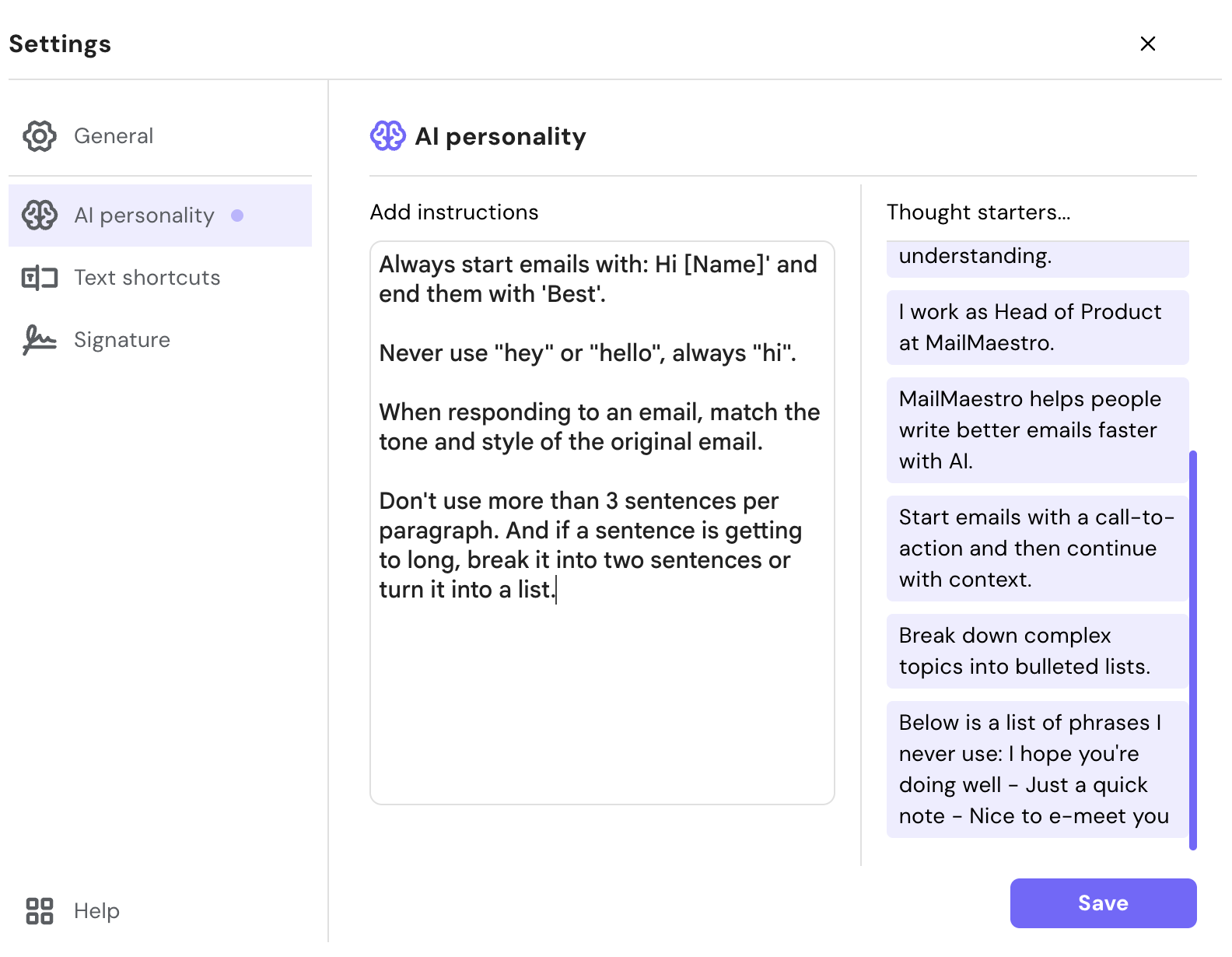The image size is (1232, 957).
Task: Choose 'Start emails with a call-to-action' starter
Action: (x=1037, y=549)
